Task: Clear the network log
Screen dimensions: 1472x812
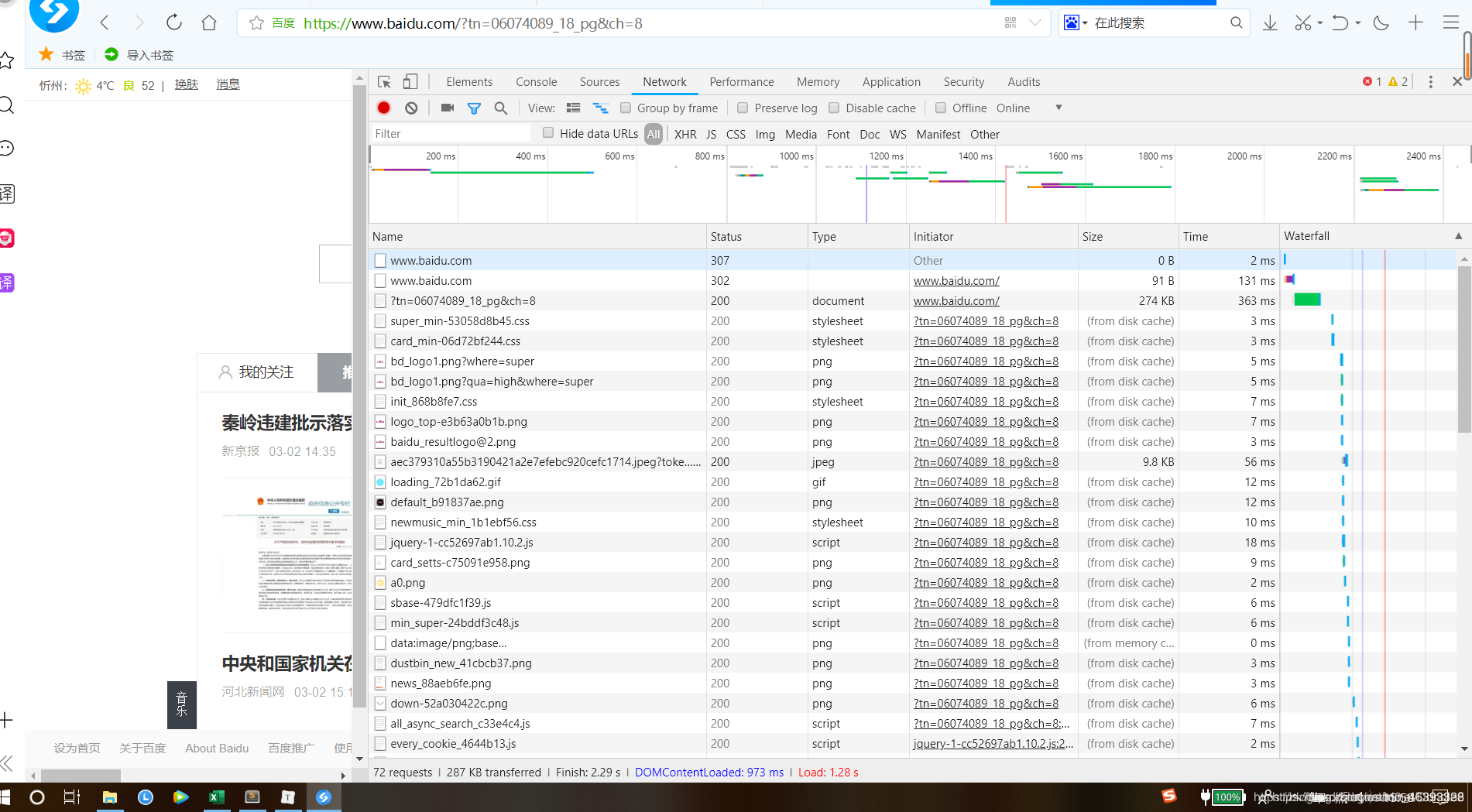Action: 411,108
